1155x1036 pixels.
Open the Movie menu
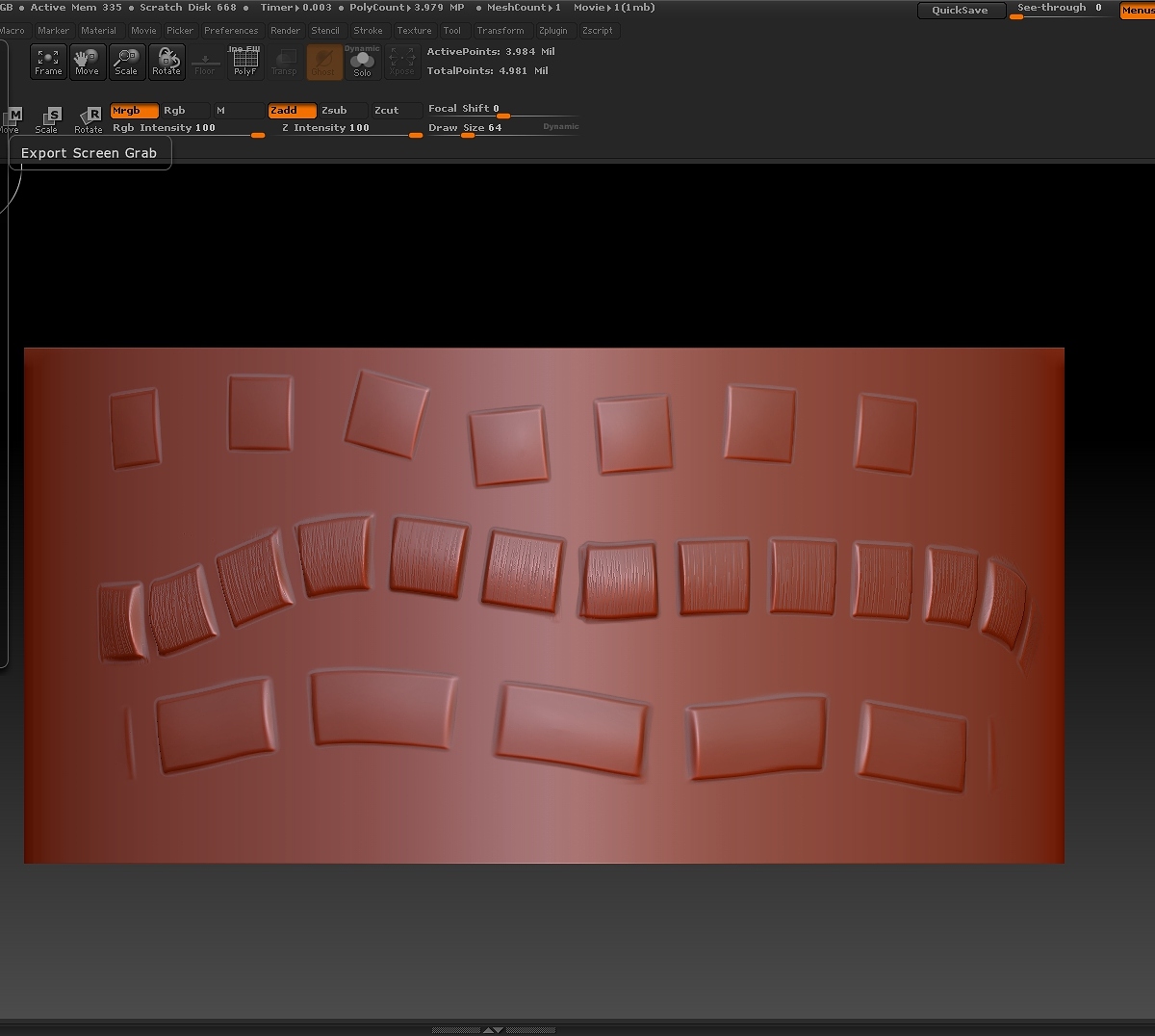point(143,31)
